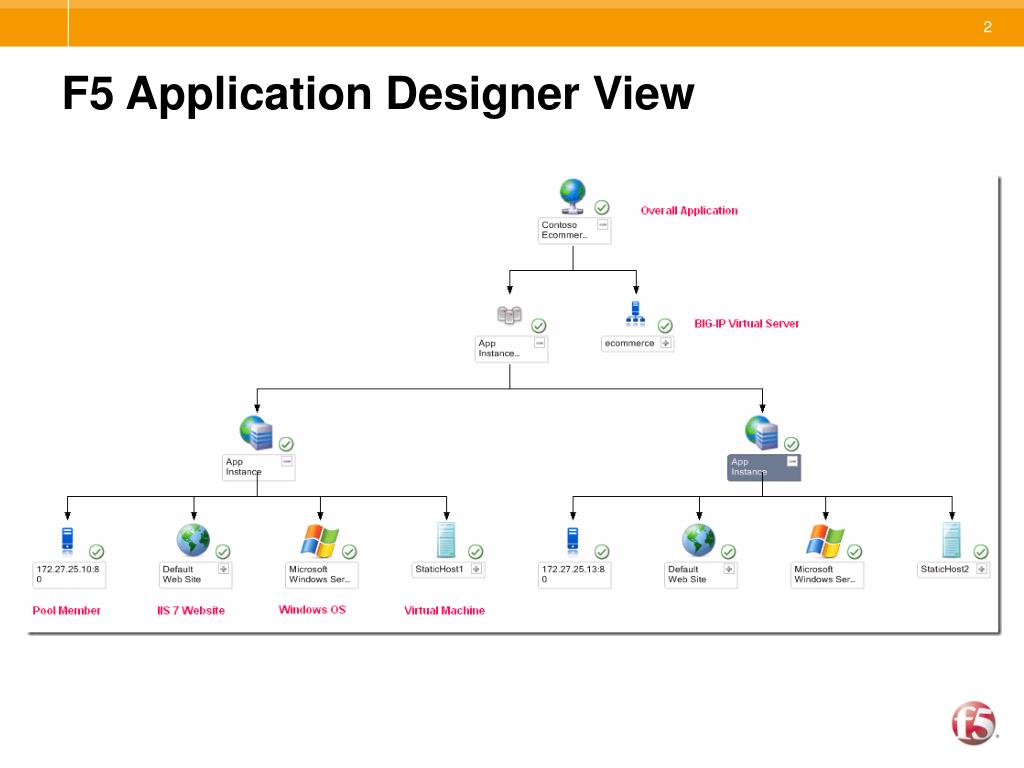
Task: Click the green health check for StaticHost1
Action: 475,552
